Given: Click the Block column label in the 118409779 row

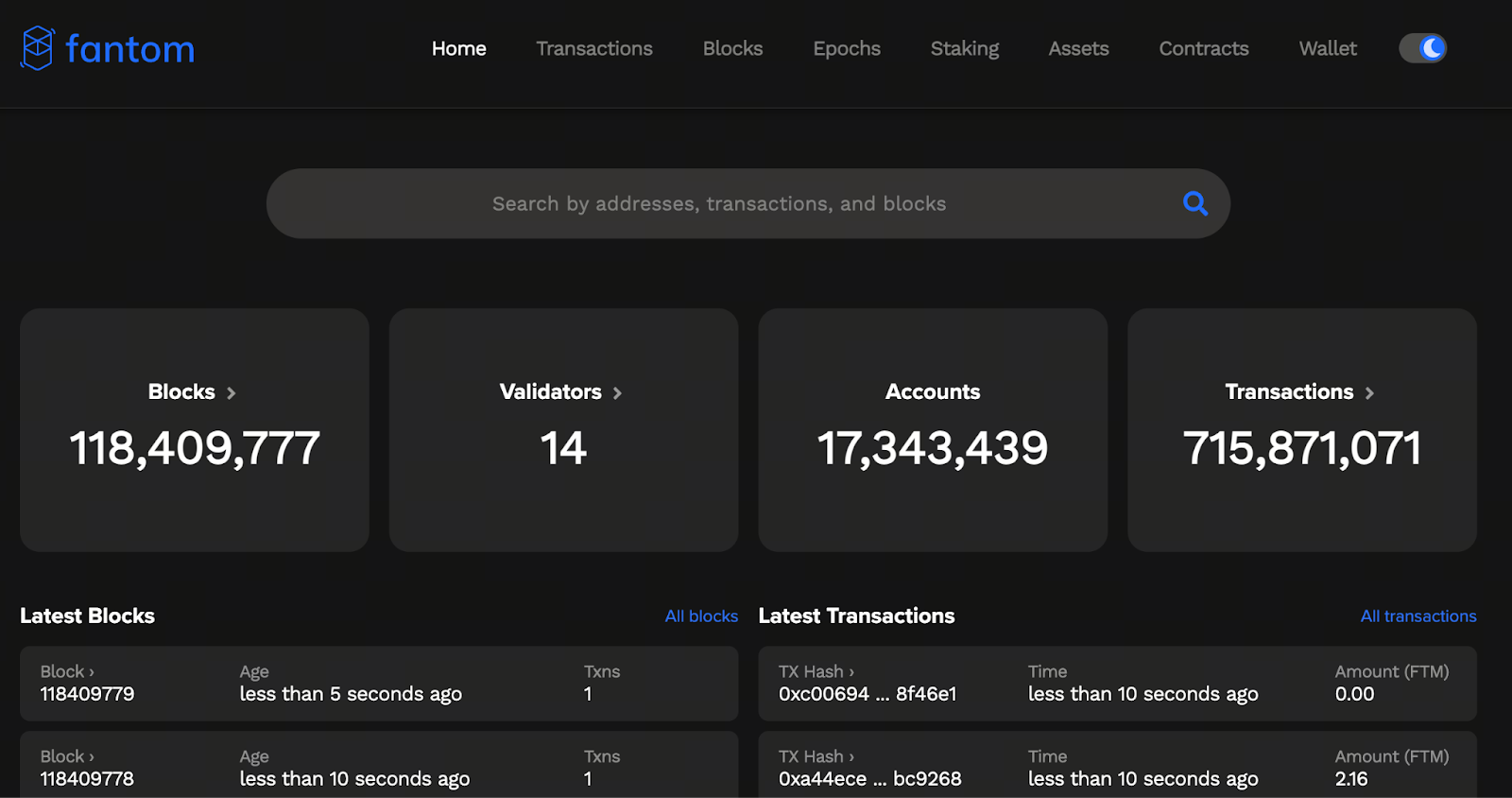Looking at the screenshot, I should tap(67, 671).
